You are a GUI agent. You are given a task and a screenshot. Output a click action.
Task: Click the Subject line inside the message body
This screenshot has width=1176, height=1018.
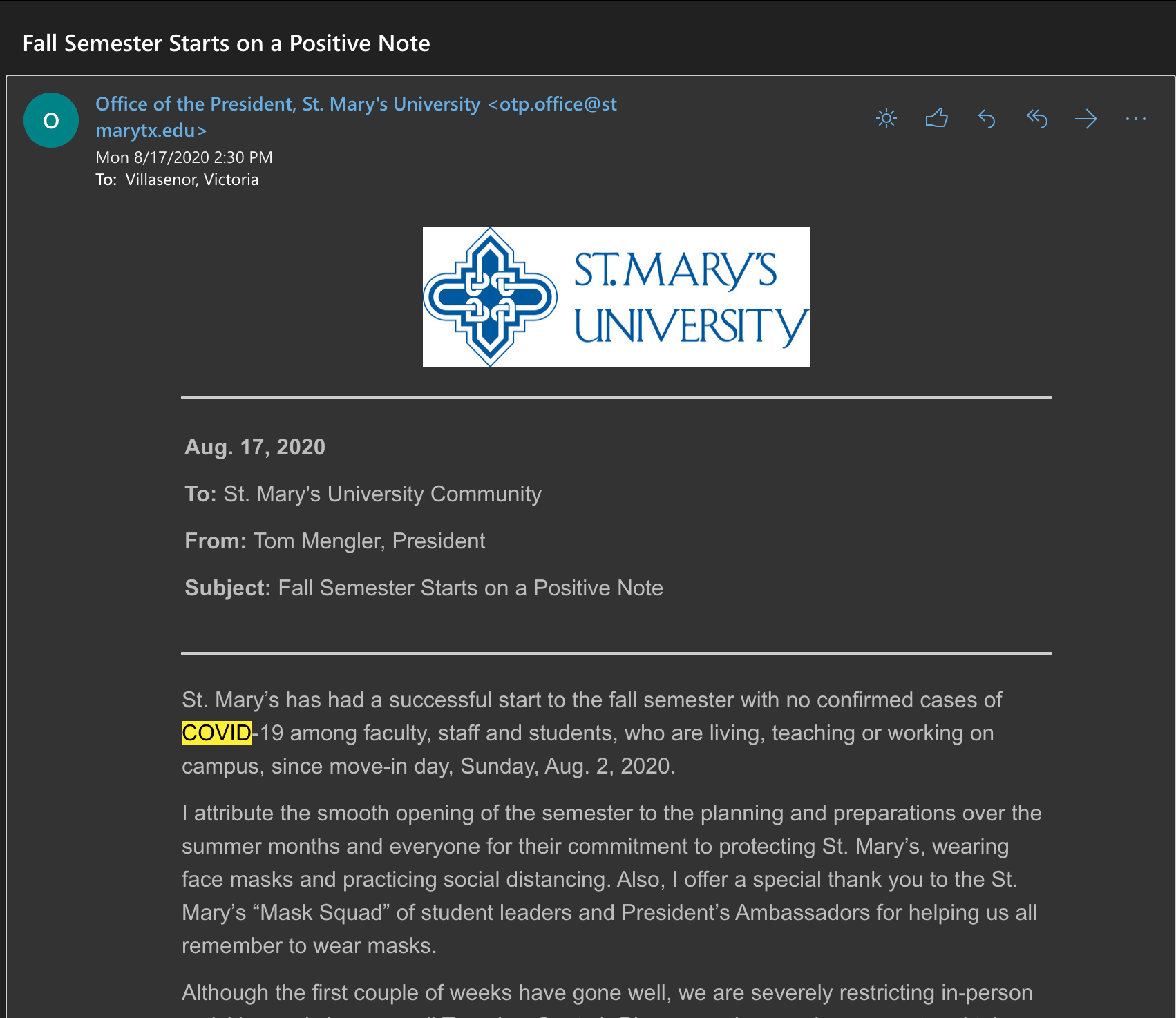click(x=424, y=588)
